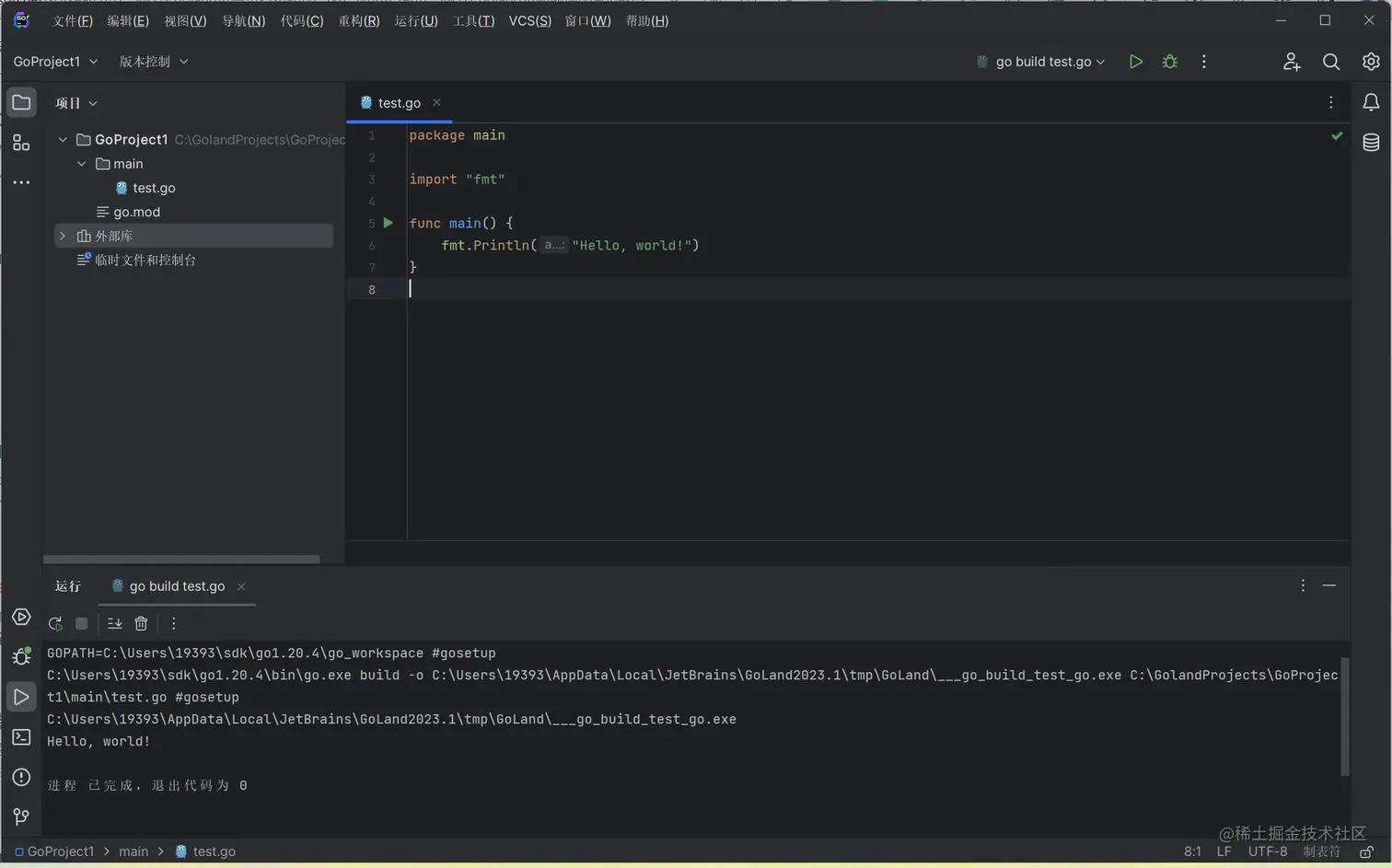Image resolution: width=1392 pixels, height=868 pixels.
Task: Open the 窗口(W) menu
Action: click(x=588, y=20)
